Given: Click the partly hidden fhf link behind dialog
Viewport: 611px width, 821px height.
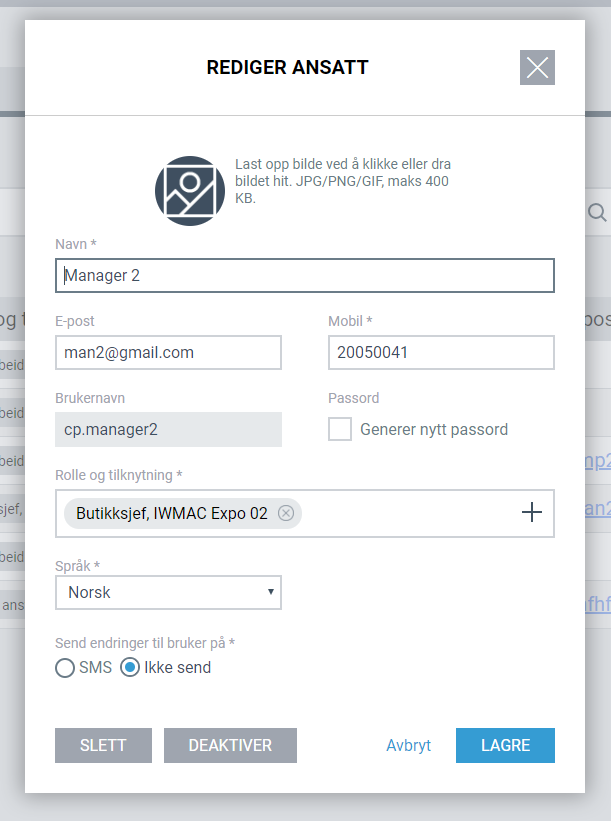Looking at the screenshot, I should coord(598,604).
